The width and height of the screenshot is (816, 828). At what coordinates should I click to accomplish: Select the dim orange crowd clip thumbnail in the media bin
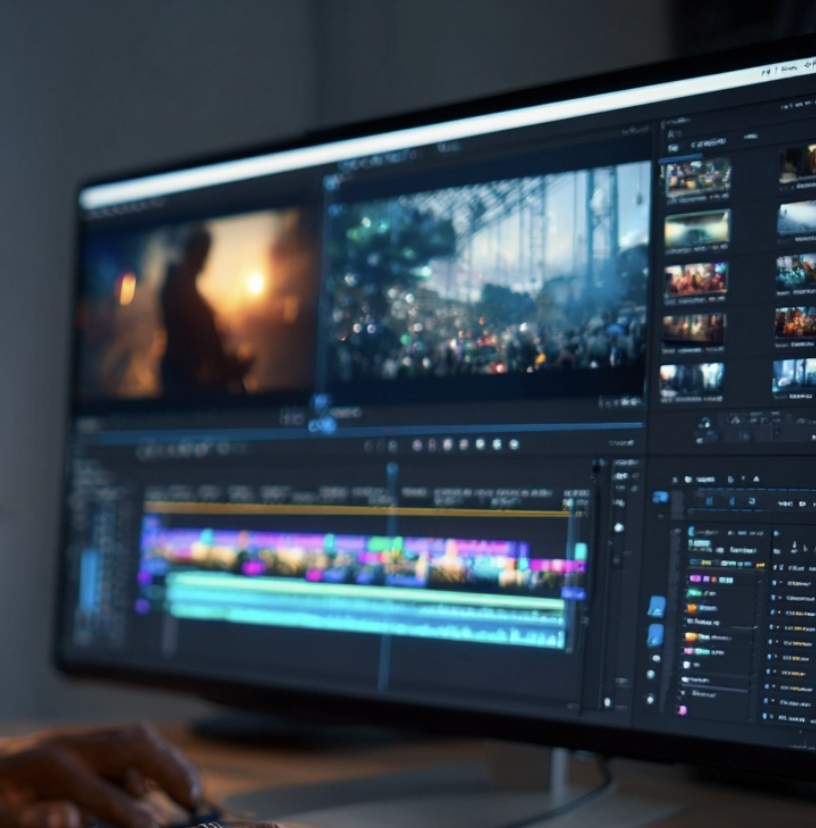point(694,329)
